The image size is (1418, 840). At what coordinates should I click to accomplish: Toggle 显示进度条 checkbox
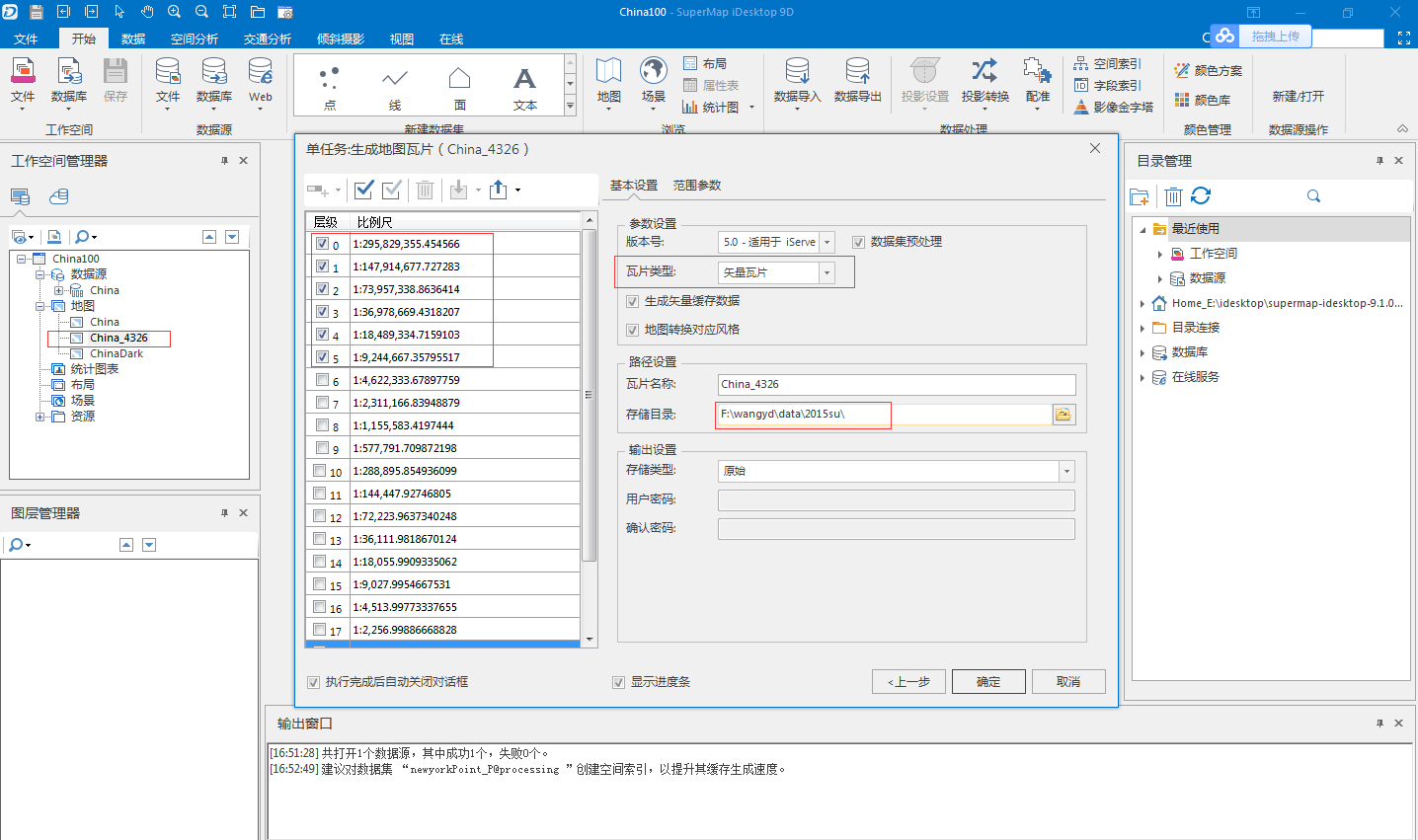619,682
